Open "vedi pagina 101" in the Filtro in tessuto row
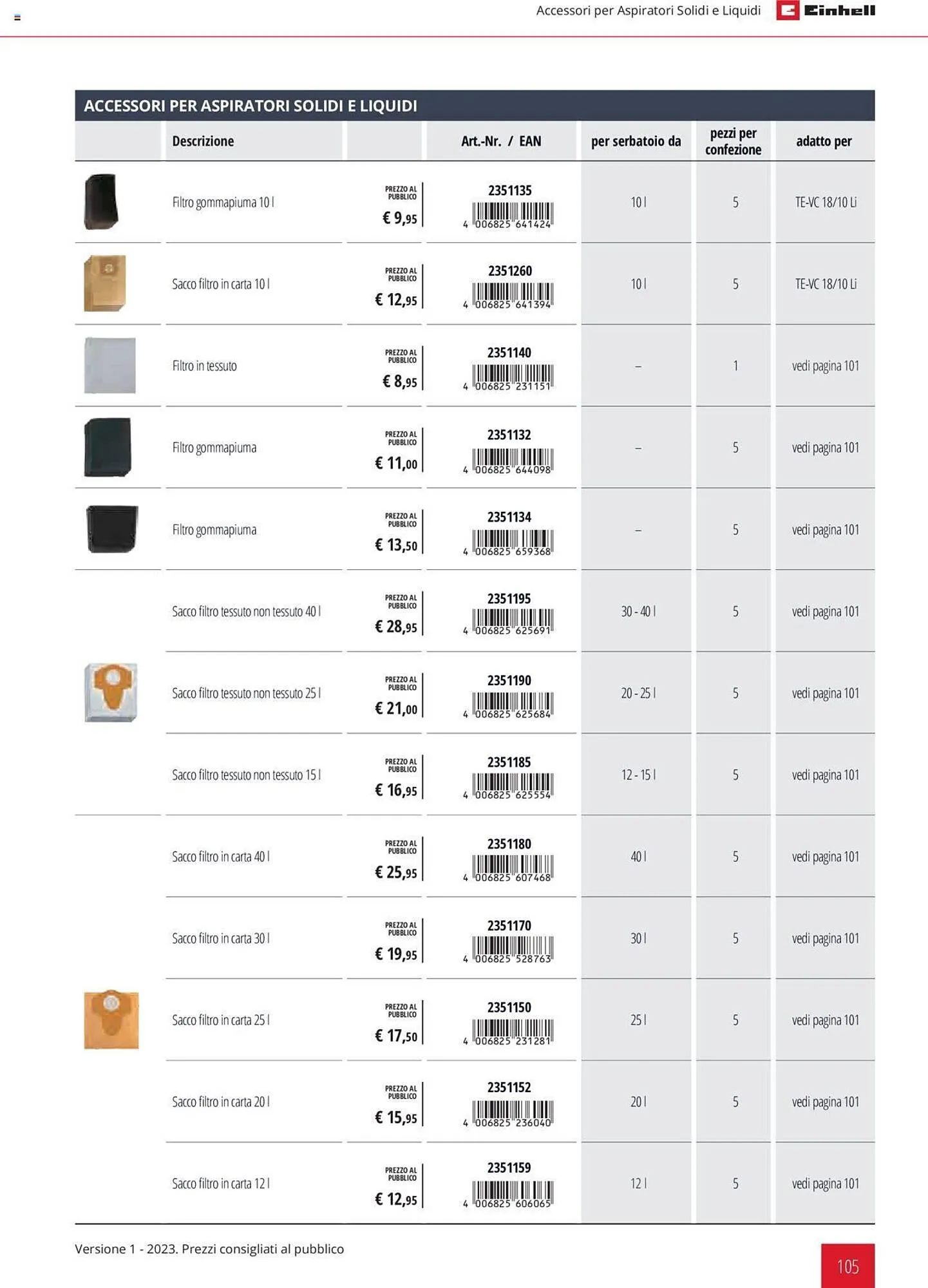The image size is (928, 1288). tap(825, 366)
